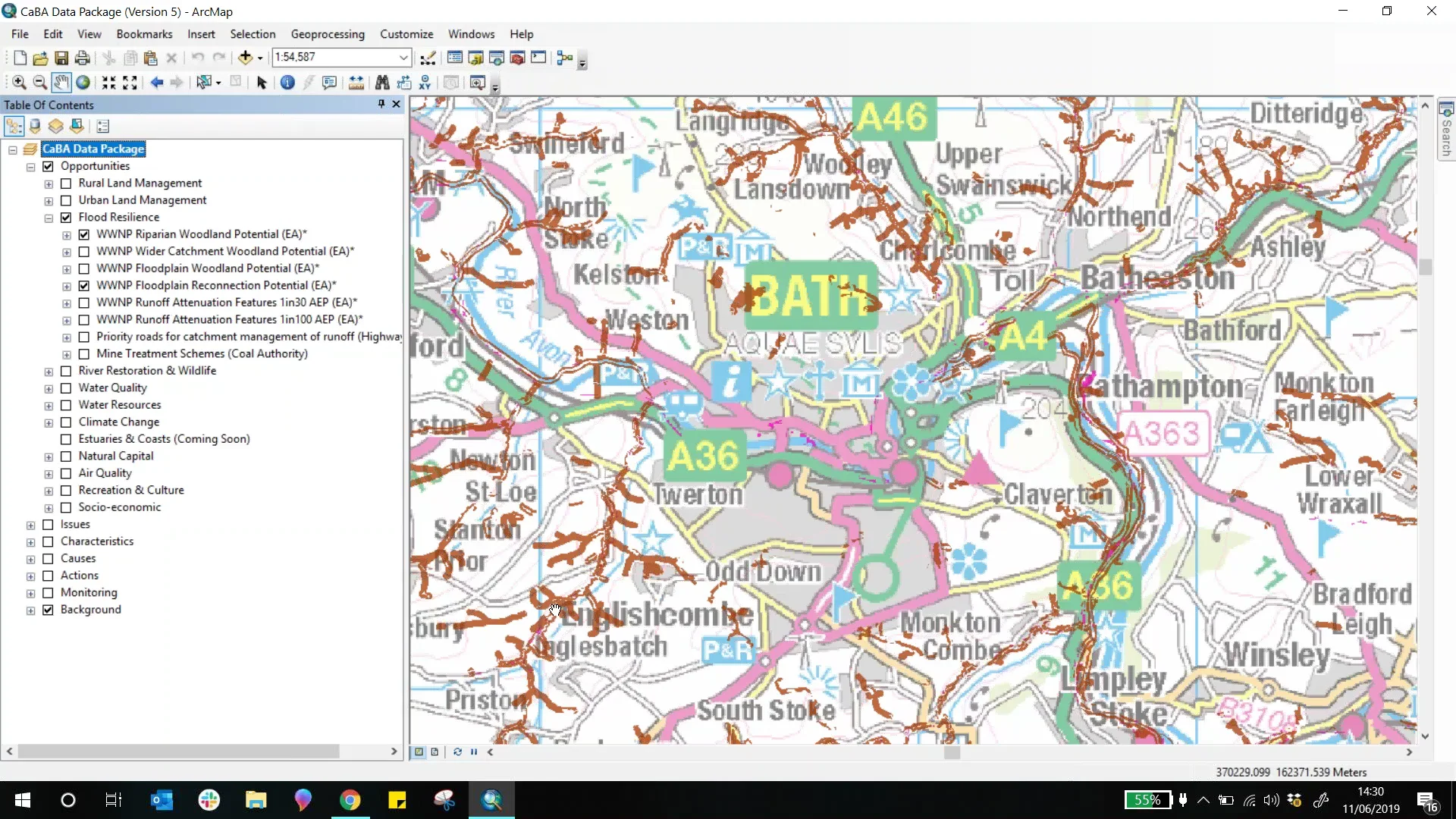Open the Bookmarks menu

tap(144, 34)
